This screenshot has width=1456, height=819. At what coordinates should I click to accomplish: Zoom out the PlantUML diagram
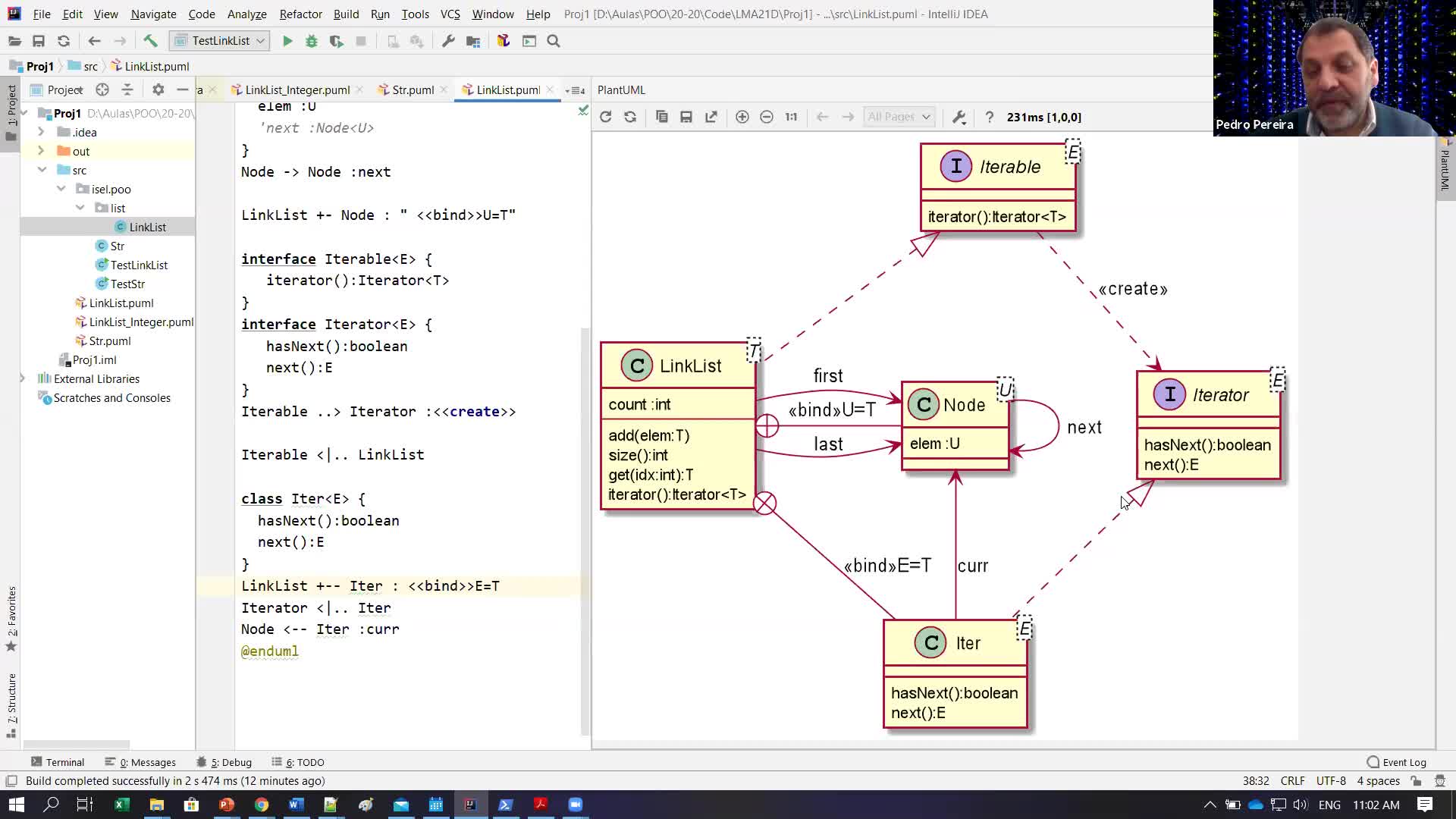click(767, 117)
